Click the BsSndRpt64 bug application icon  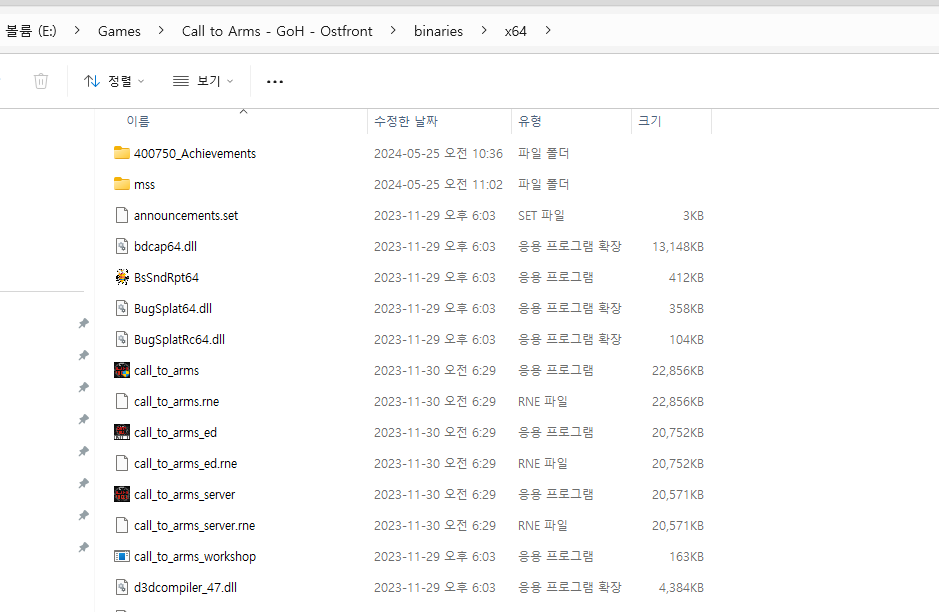(x=122, y=277)
